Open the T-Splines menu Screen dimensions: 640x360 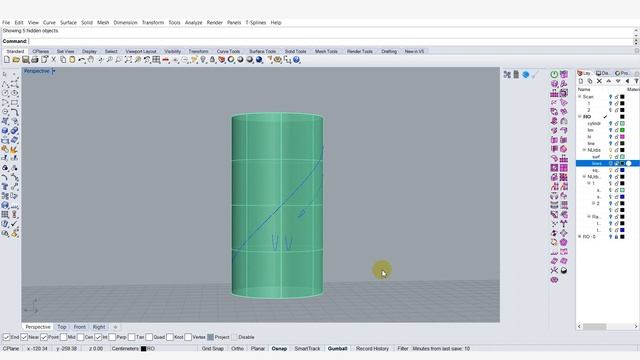click(256, 22)
